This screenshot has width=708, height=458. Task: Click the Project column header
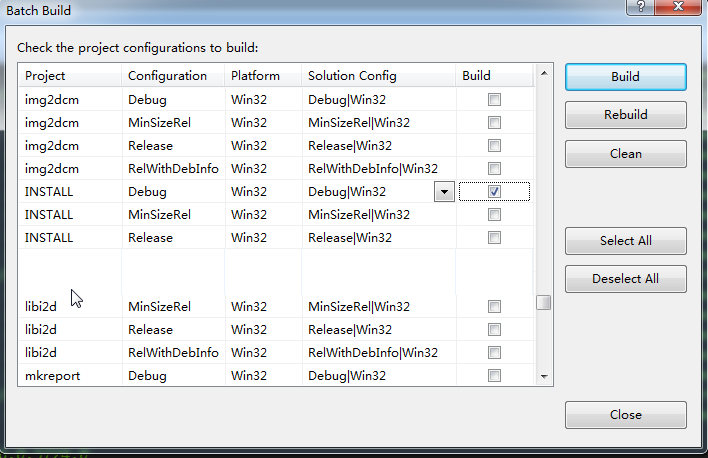click(x=70, y=75)
